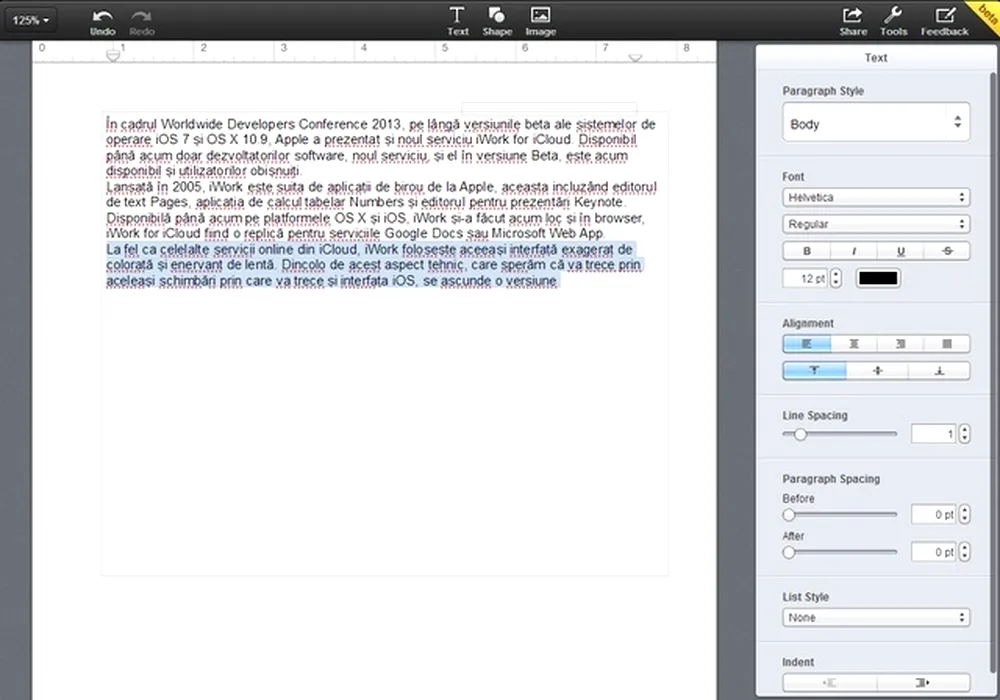Click the word "Worldwide" in the document
The image size is (1000, 700).
tap(191, 124)
